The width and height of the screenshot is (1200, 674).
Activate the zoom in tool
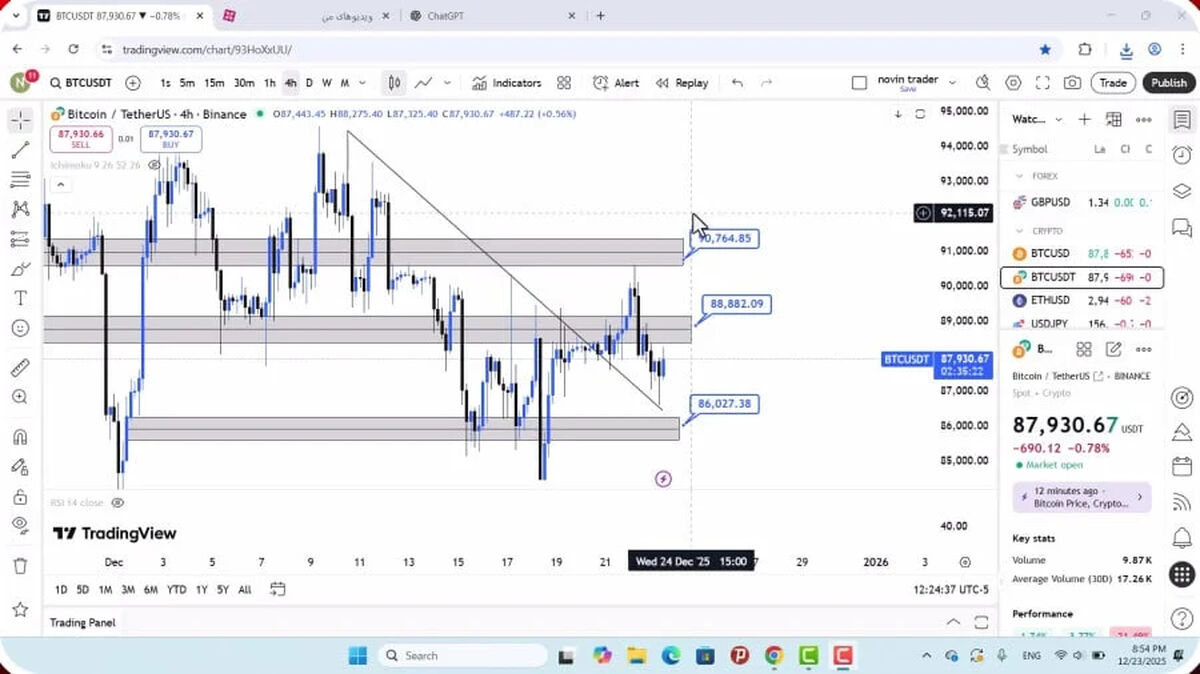(x=20, y=397)
